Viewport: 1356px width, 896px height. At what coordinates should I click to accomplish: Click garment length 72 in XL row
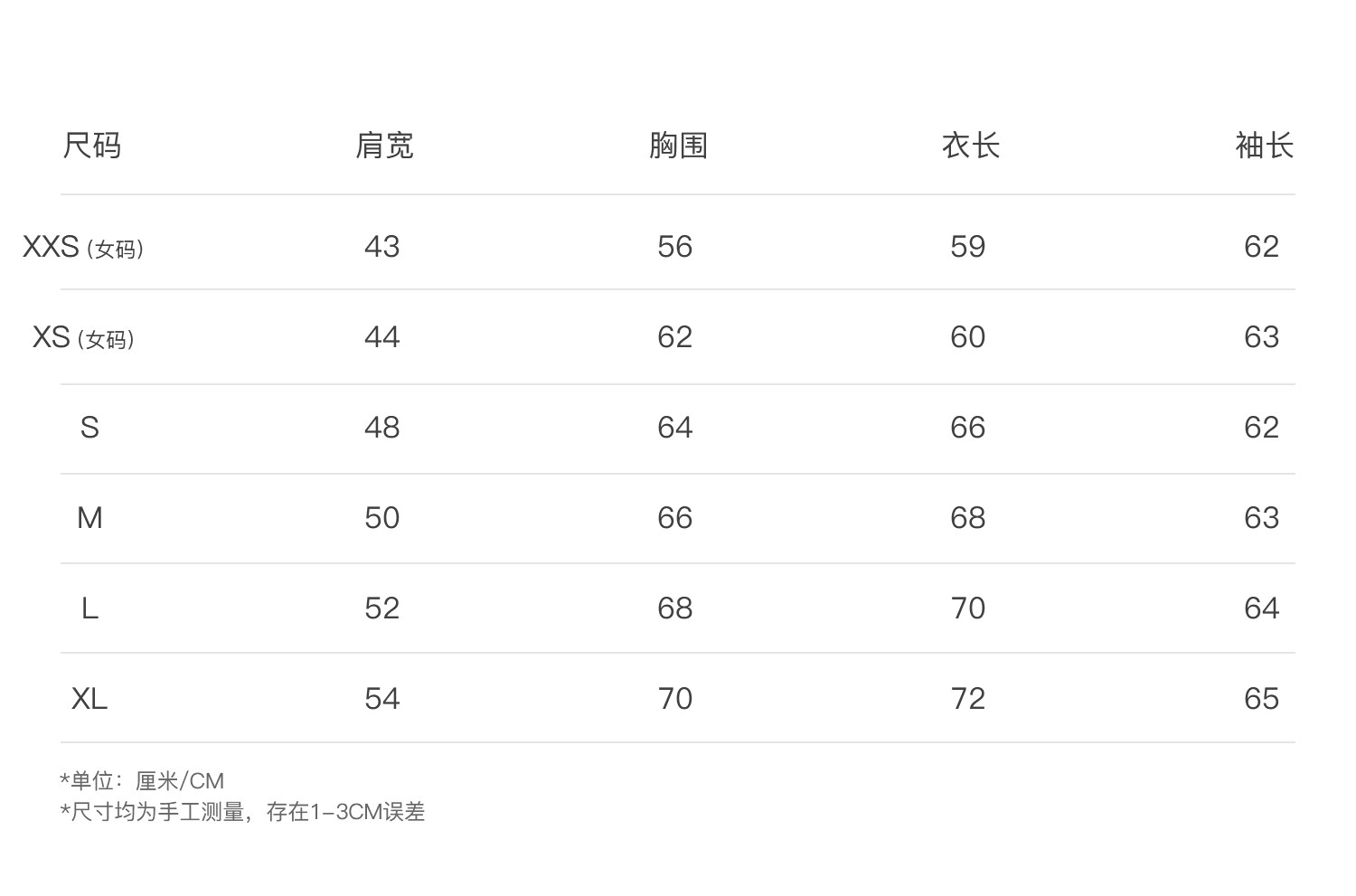pyautogui.click(x=967, y=699)
